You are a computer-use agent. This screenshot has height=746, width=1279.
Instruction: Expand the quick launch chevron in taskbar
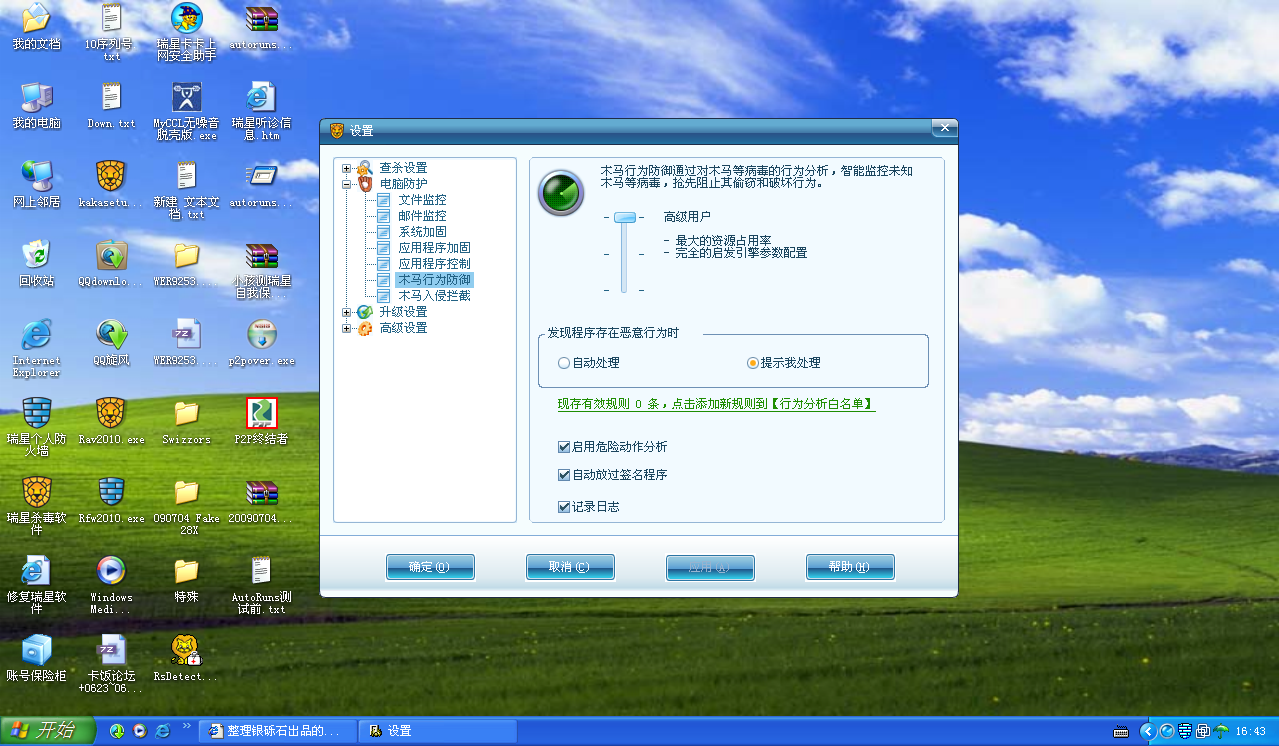click(185, 726)
